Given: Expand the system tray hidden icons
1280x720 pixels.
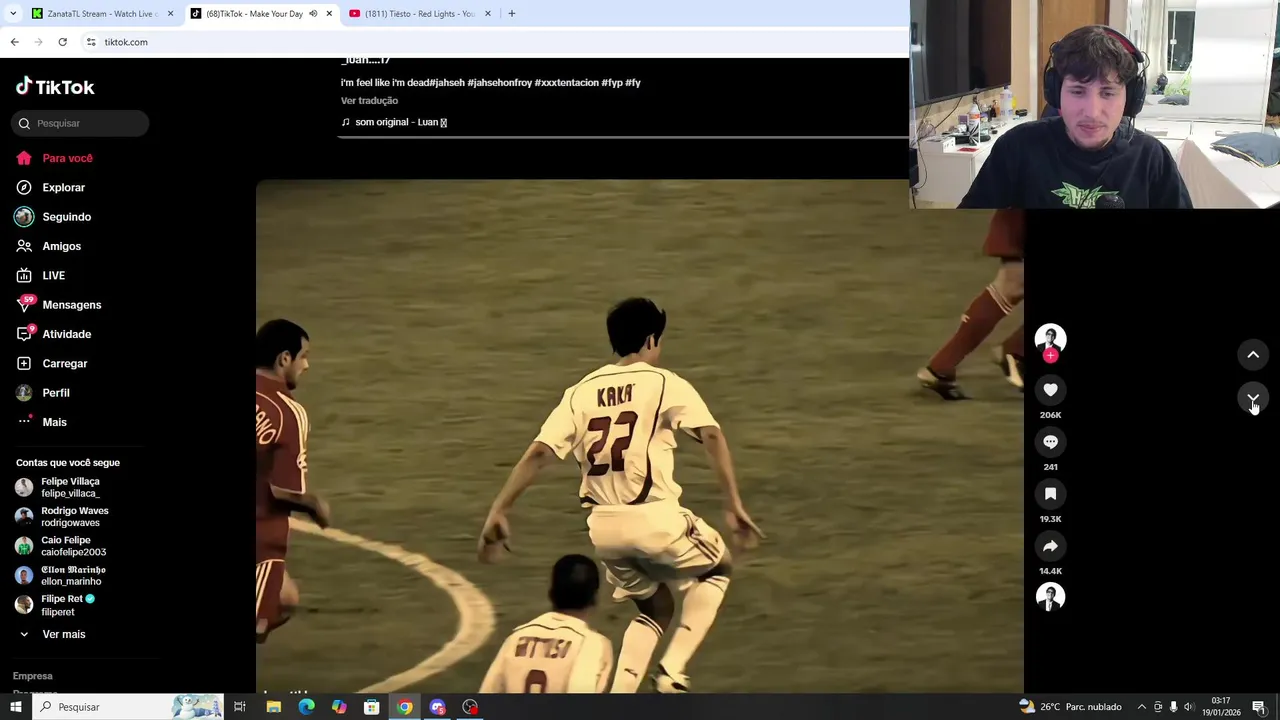Looking at the screenshot, I should pos(1142,707).
